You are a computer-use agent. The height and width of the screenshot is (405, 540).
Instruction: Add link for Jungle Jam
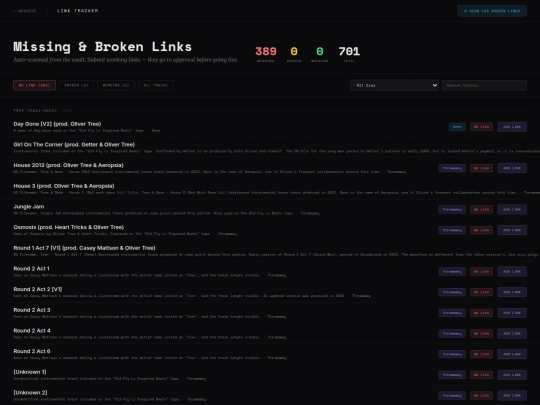tap(512, 209)
